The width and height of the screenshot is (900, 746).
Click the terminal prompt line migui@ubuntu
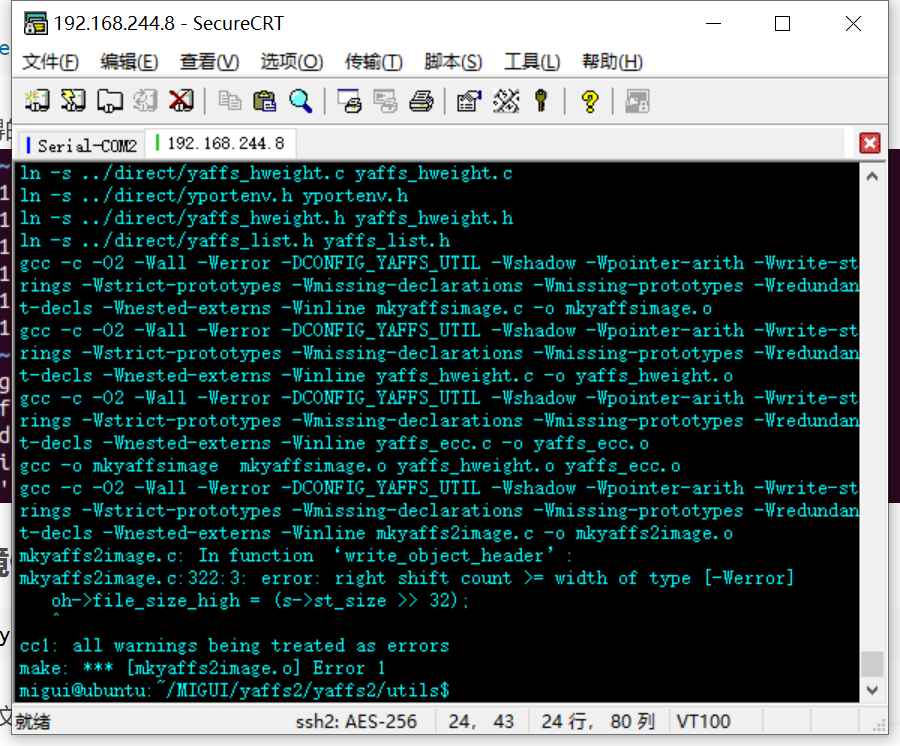pyautogui.click(x=234, y=690)
